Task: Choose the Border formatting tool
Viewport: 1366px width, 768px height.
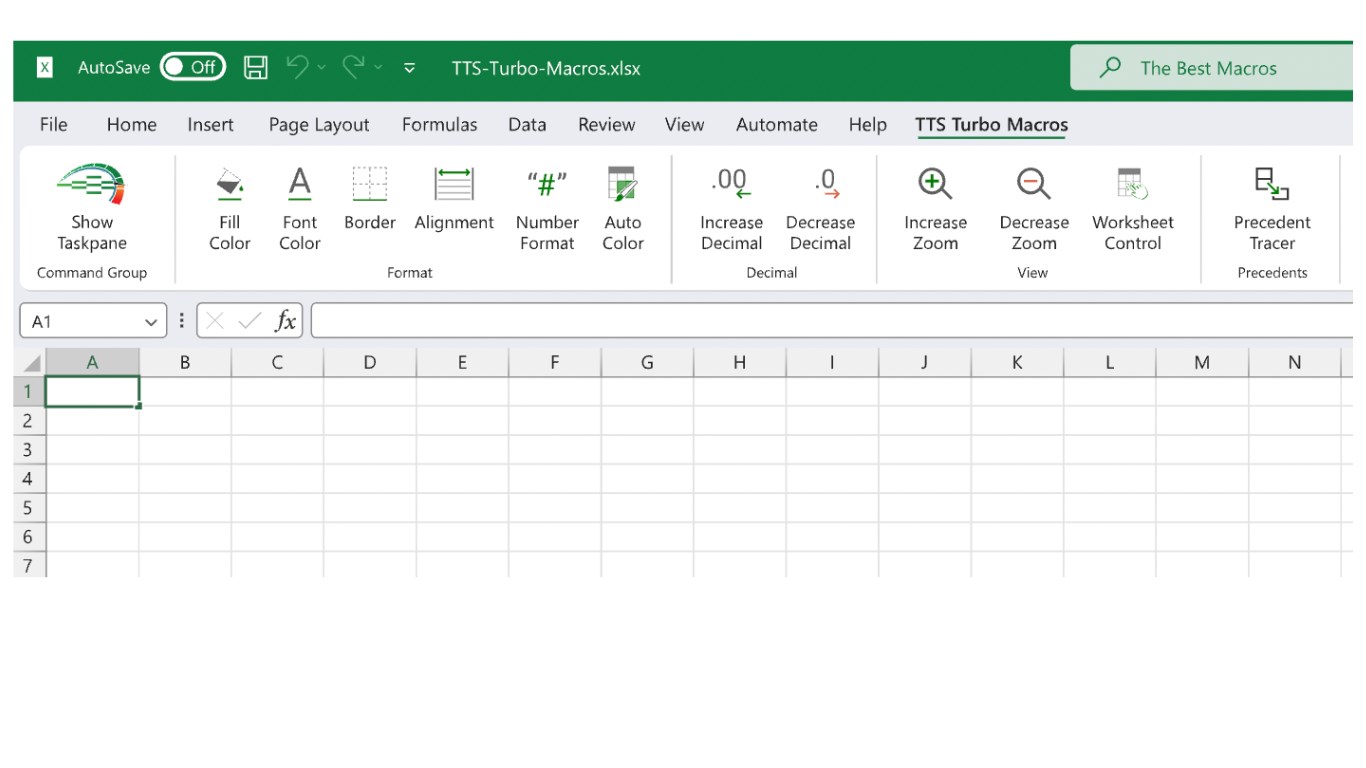Action: [370, 199]
